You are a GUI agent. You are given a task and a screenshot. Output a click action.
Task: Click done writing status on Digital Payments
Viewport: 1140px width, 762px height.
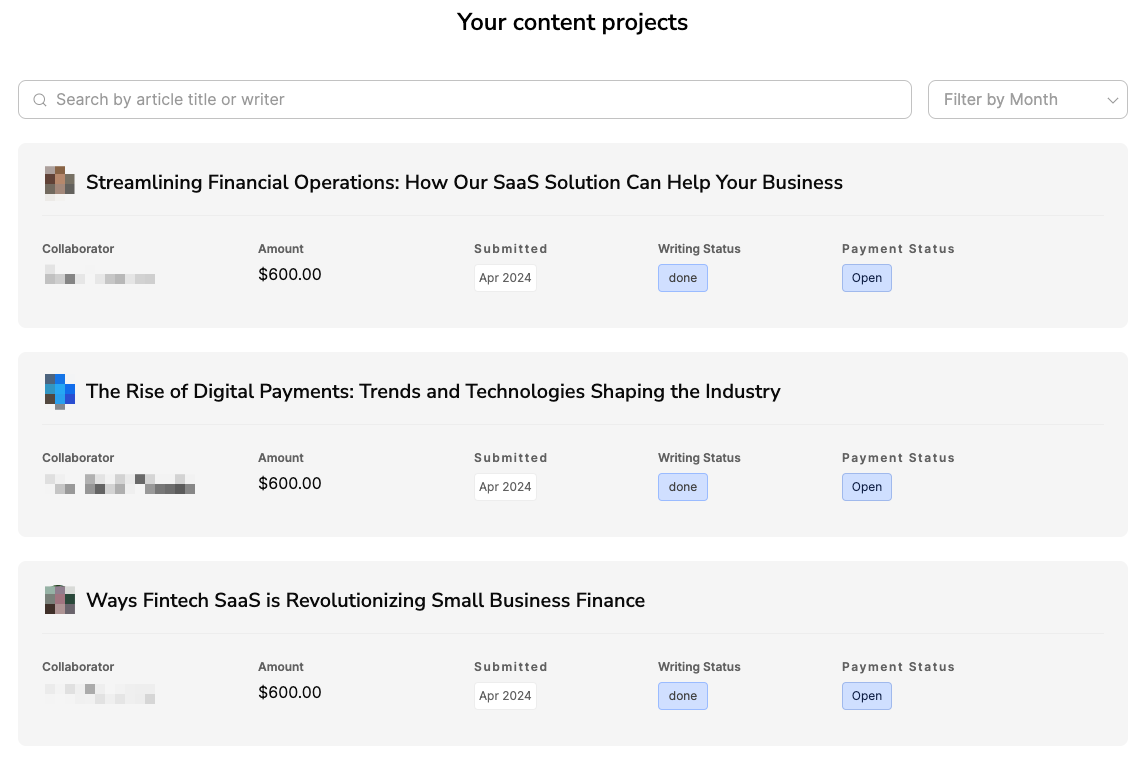click(683, 487)
